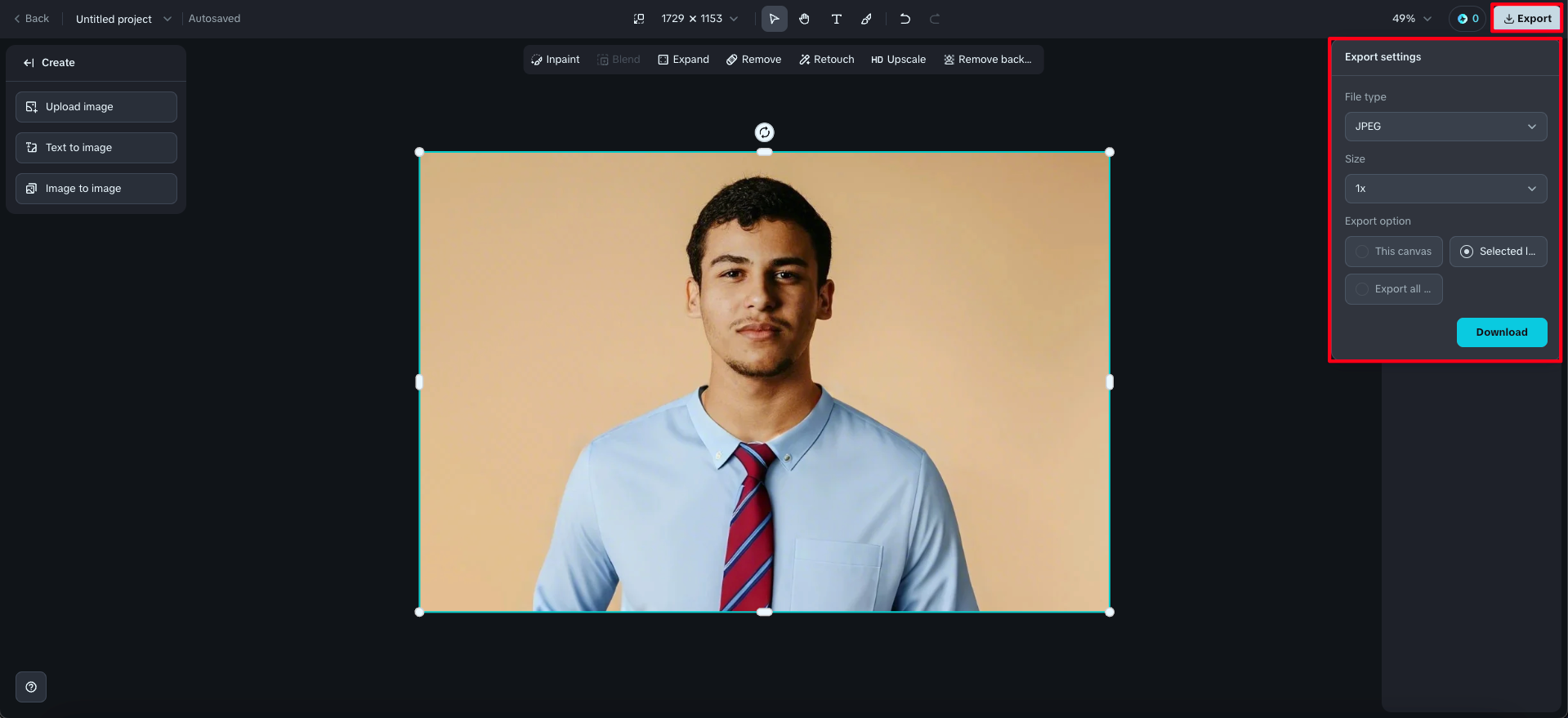1568x718 pixels.
Task: Open Image to image
Action: (96, 189)
